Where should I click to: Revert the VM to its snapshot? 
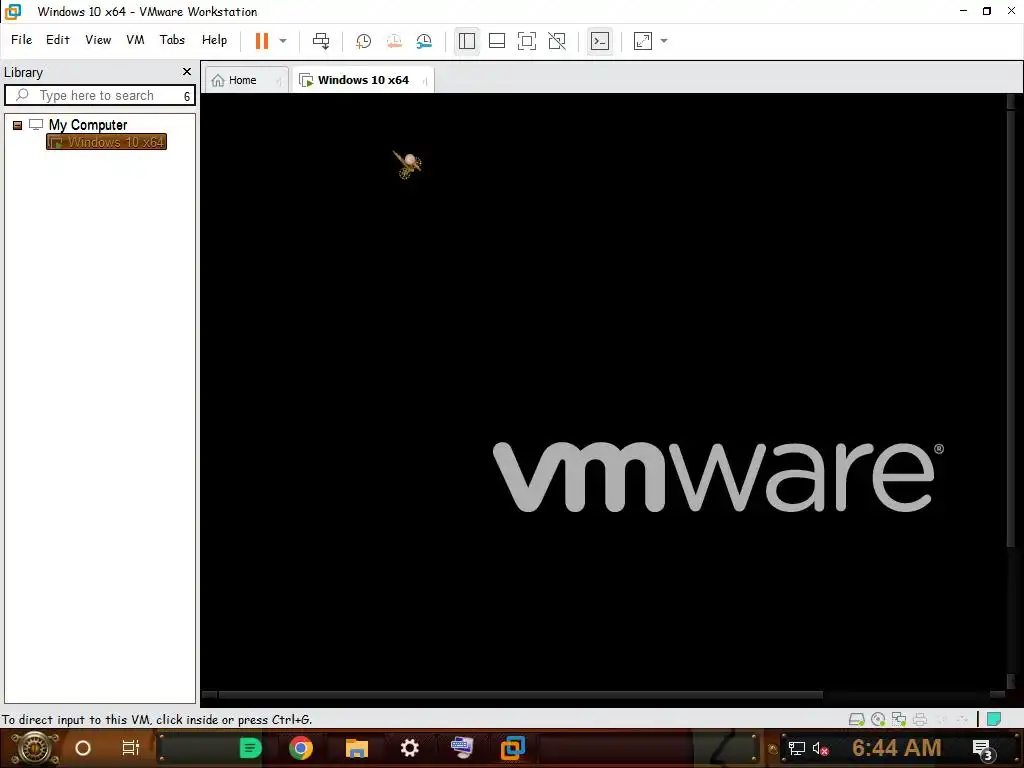click(x=394, y=41)
